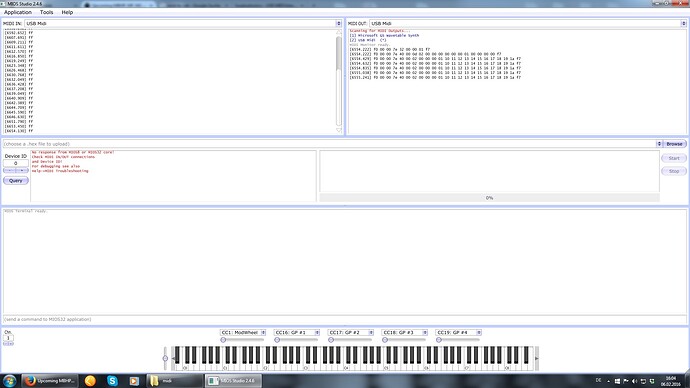Click the taskbar clock showing 16:04
This screenshot has width=690, height=388.
[670, 381]
